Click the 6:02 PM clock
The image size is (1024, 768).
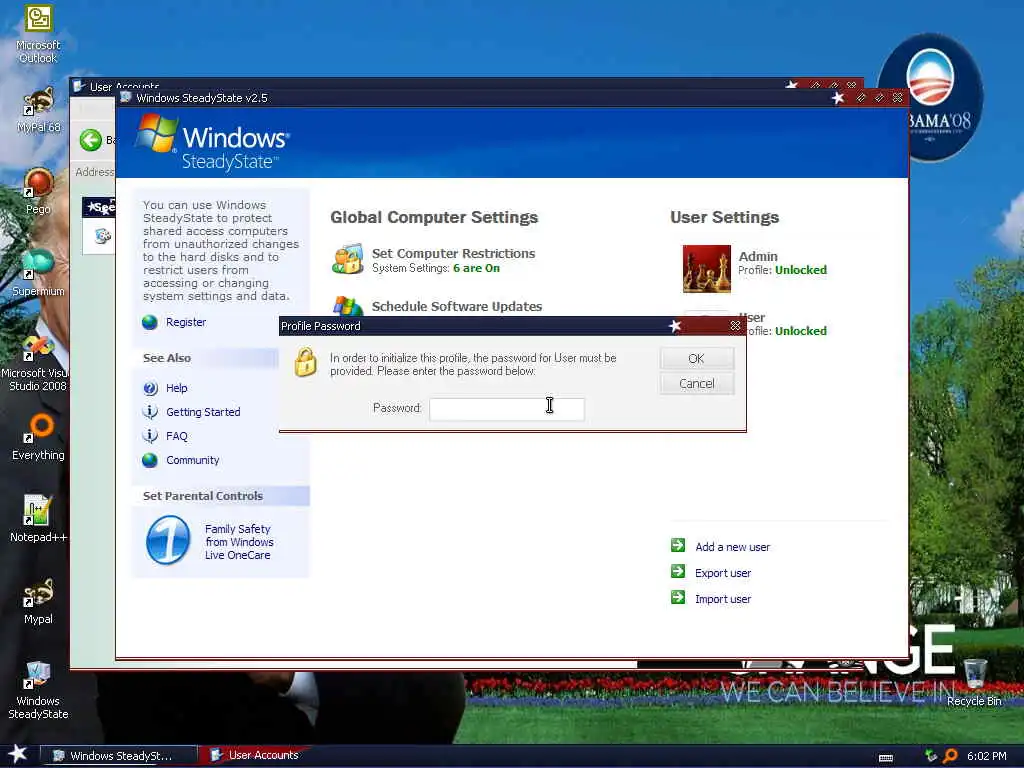(x=986, y=756)
